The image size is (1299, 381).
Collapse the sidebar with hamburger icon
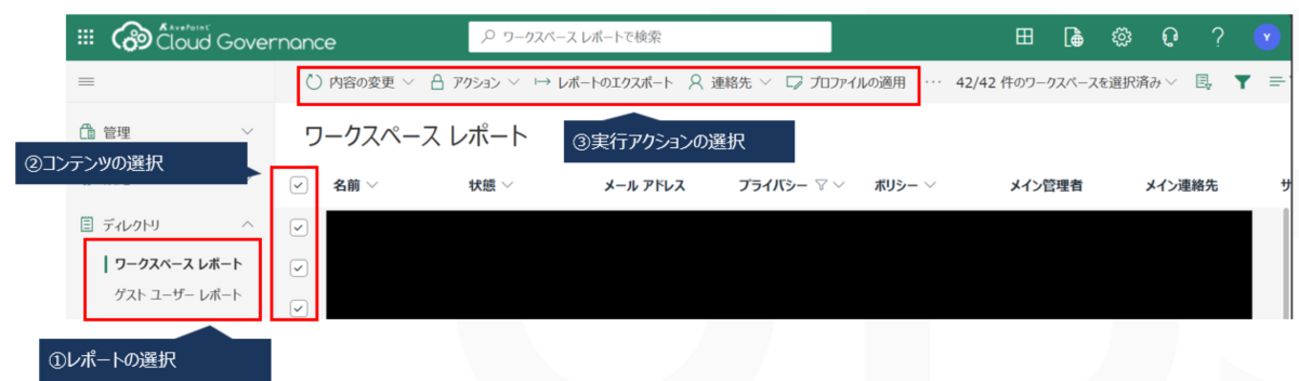click(x=86, y=83)
